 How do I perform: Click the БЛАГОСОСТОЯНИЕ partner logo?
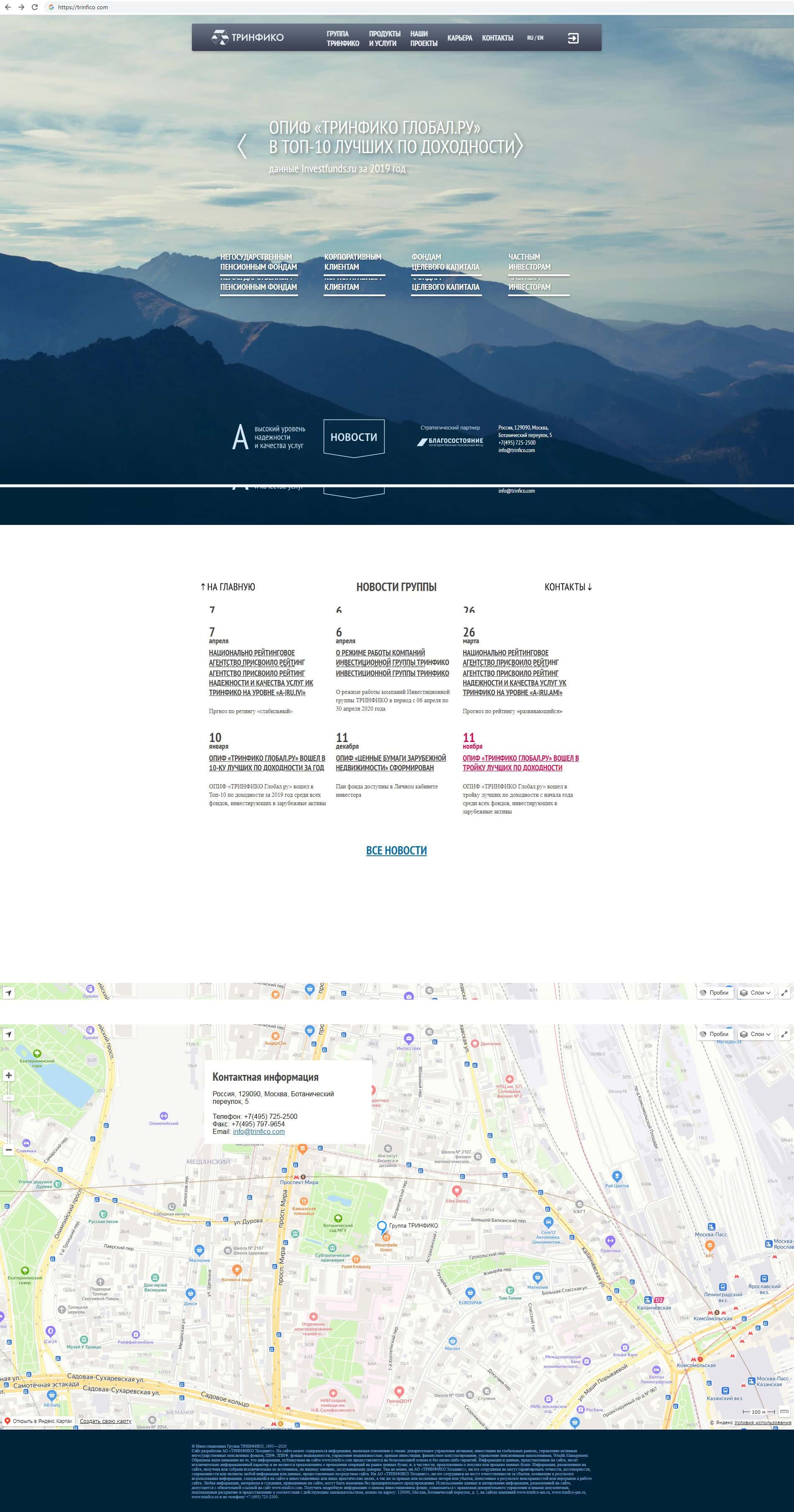click(450, 441)
